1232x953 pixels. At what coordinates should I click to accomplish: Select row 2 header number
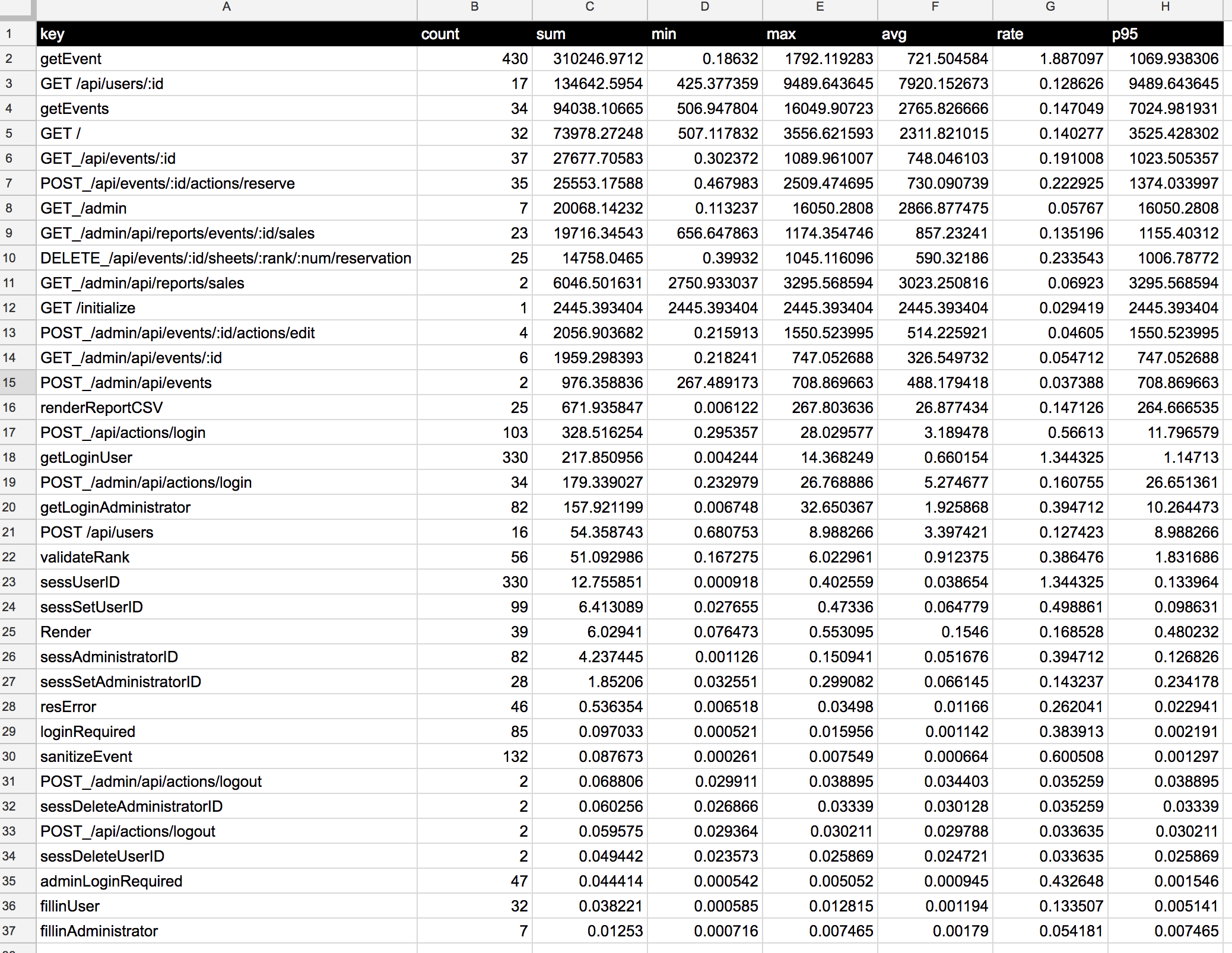tap(9, 59)
